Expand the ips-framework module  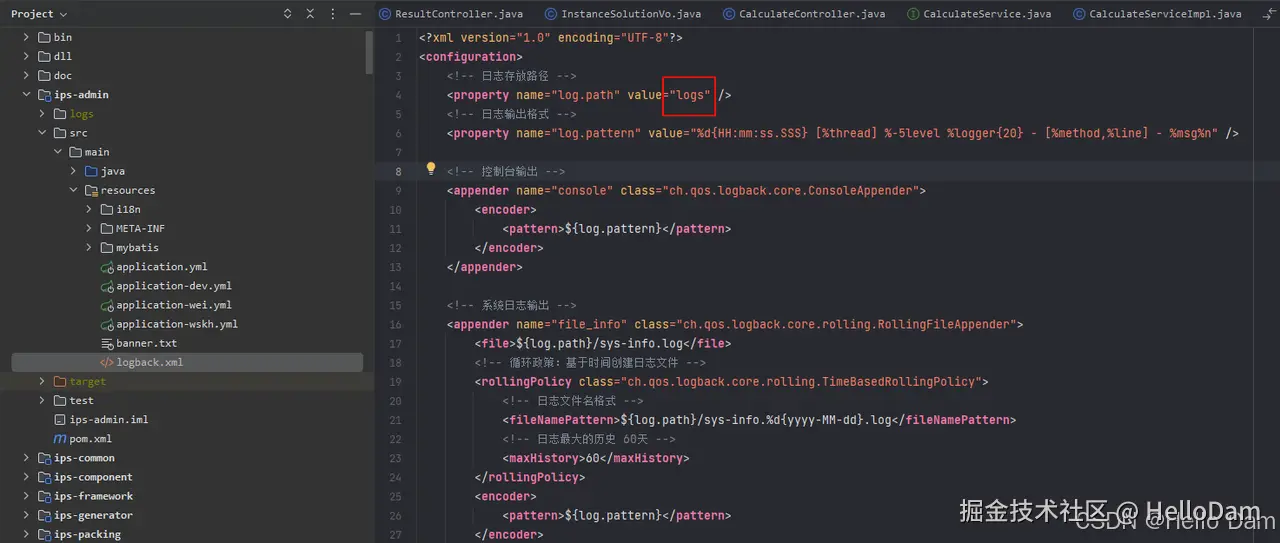click(27, 496)
